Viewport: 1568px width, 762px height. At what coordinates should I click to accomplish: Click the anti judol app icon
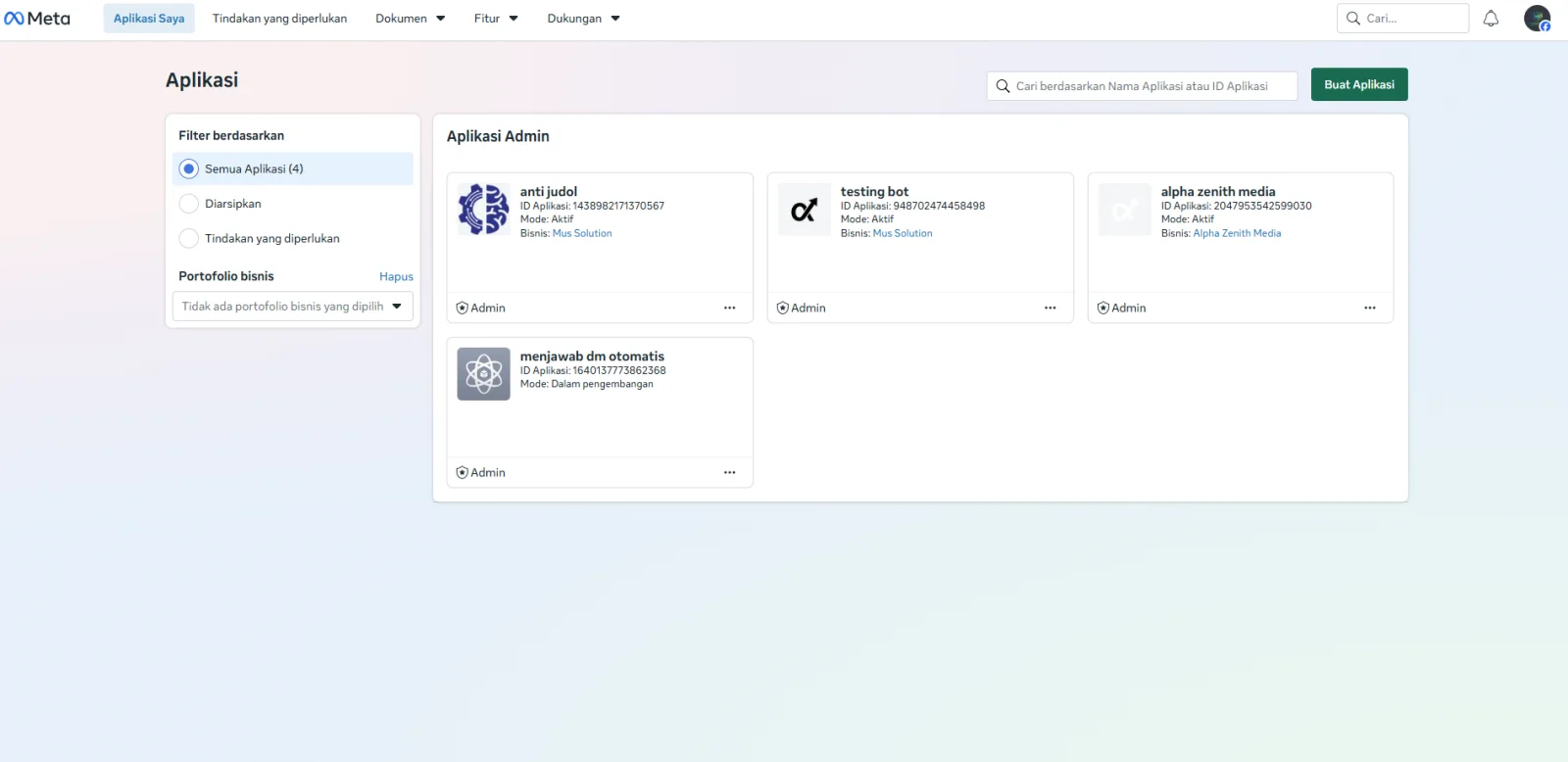click(483, 209)
